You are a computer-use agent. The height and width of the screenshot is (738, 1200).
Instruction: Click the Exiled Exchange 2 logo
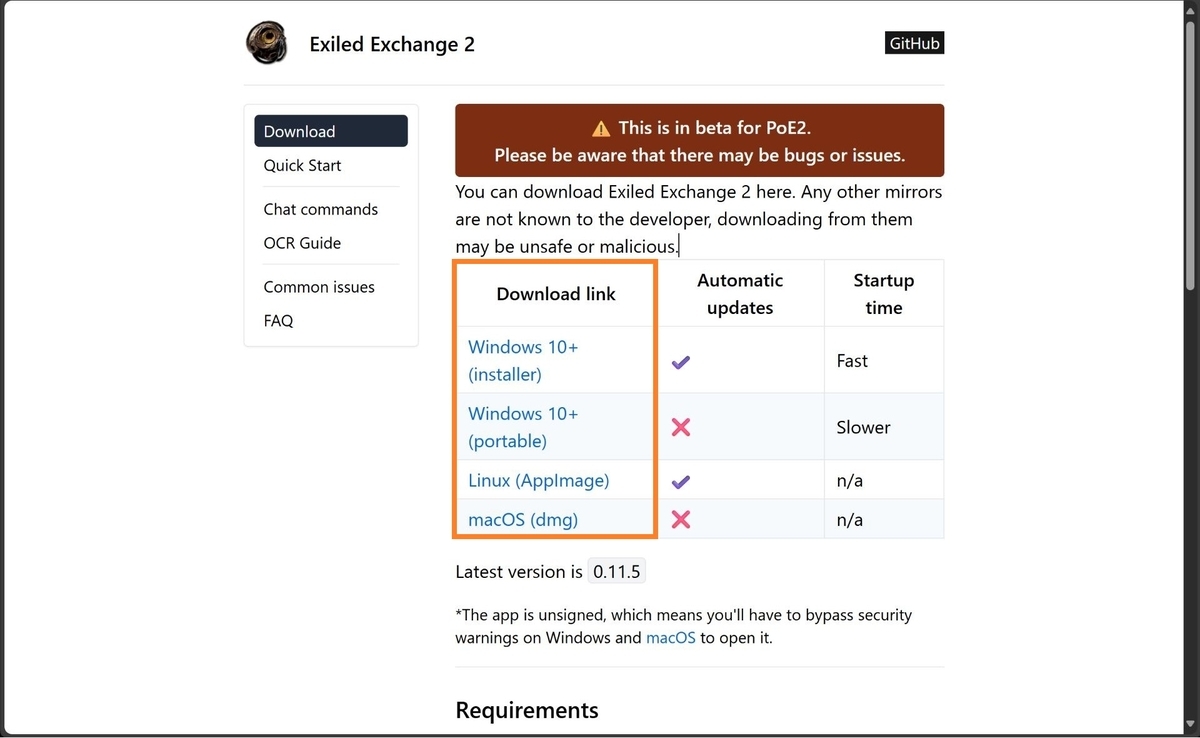[266, 43]
